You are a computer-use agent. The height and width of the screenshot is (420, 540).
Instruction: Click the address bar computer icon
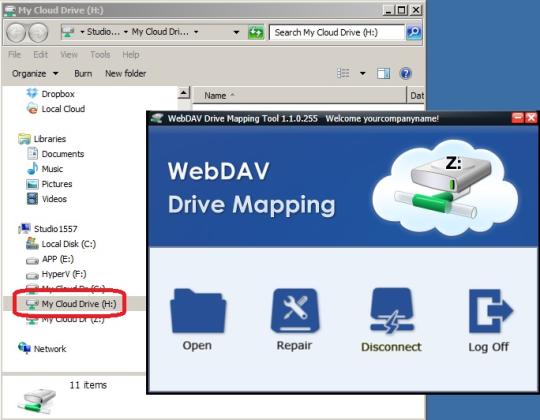pos(68,32)
